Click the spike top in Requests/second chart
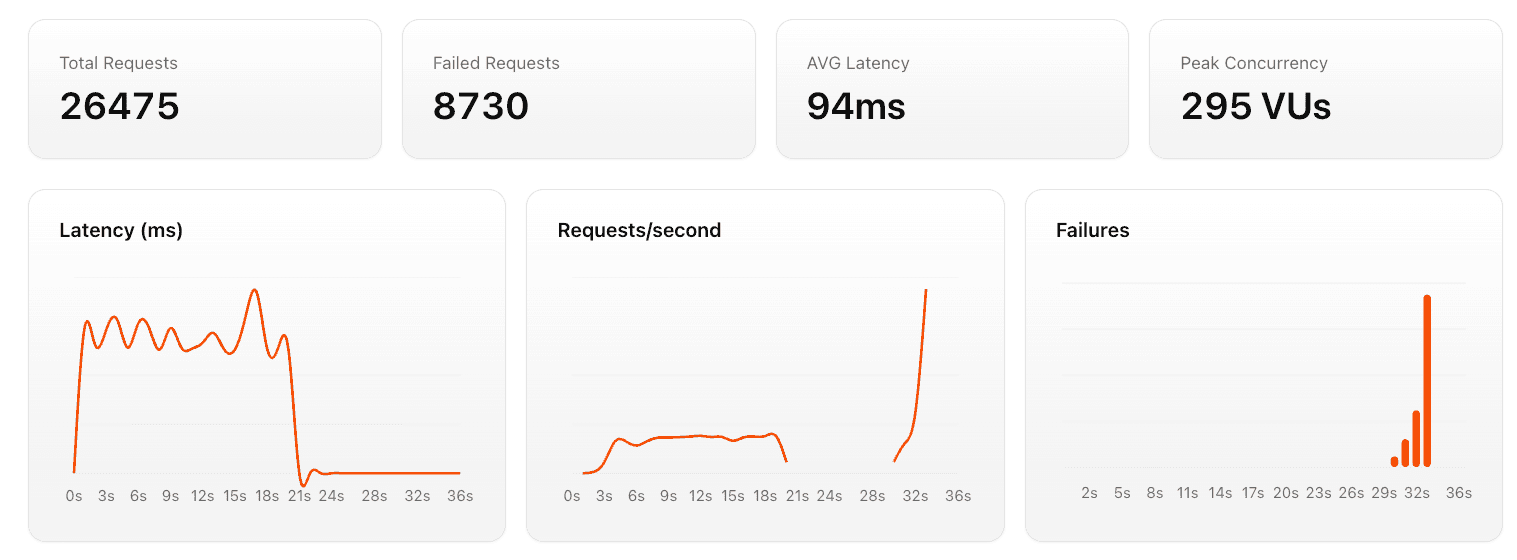 [926, 291]
